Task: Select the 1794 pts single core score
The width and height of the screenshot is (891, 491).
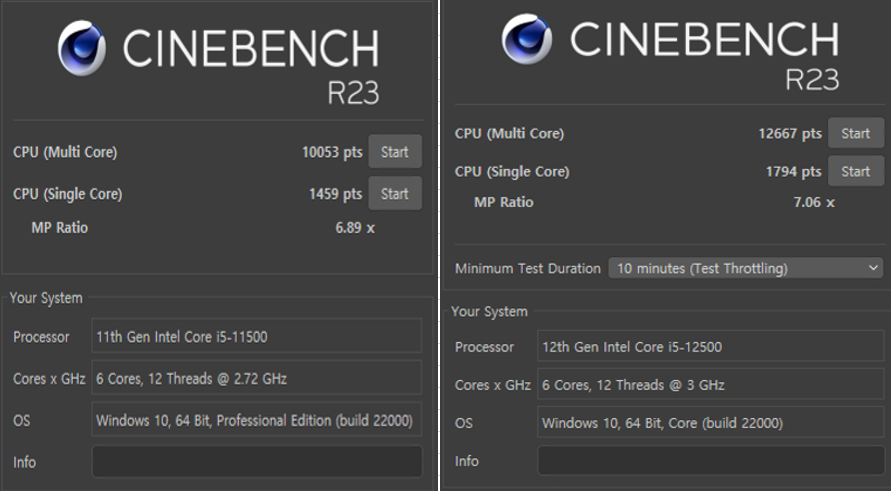Action: [x=793, y=172]
